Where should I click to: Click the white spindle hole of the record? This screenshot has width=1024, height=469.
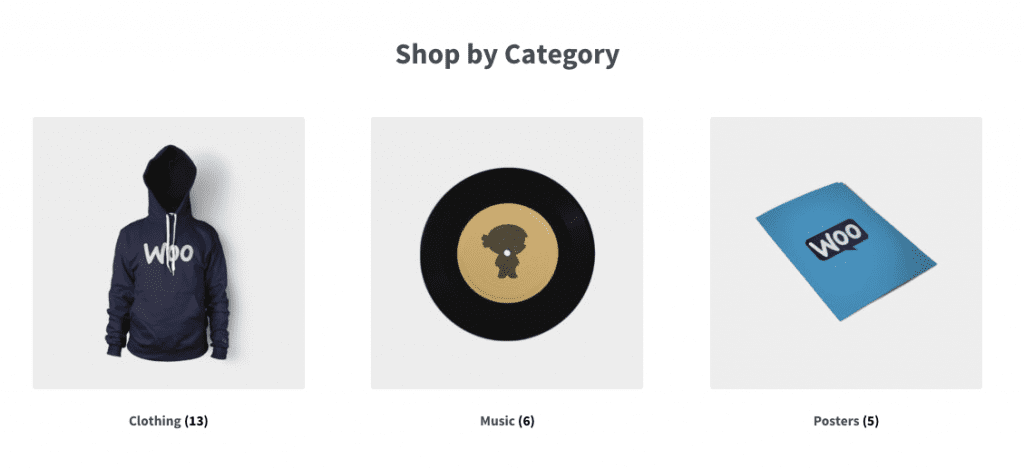pos(507,253)
